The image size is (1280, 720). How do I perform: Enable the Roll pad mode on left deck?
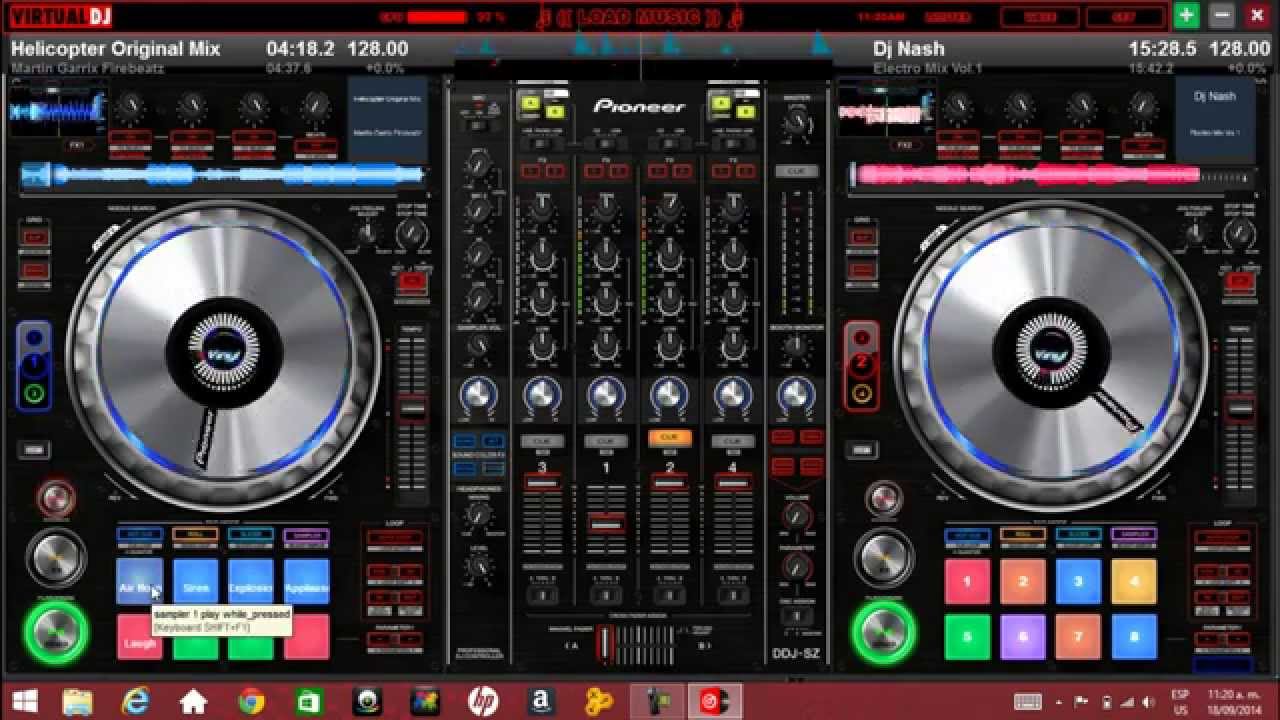pyautogui.click(x=195, y=535)
